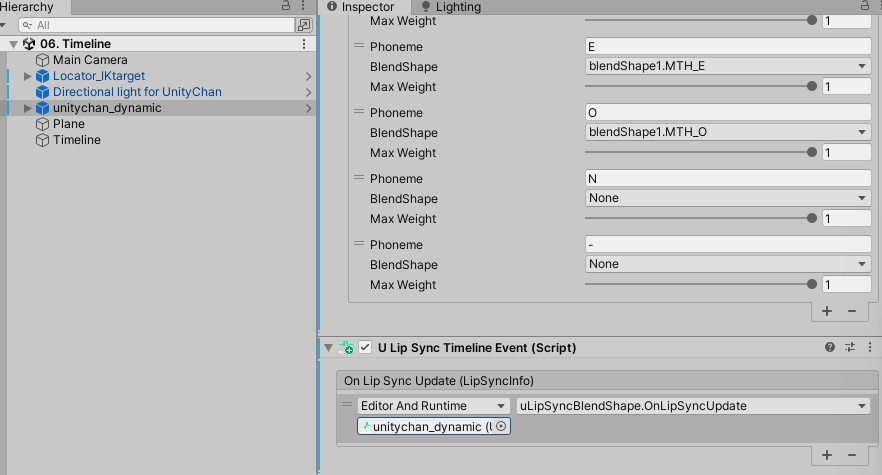Open prefab view for Locator_IKtarget arrow
This screenshot has height=475, width=882.
308,76
